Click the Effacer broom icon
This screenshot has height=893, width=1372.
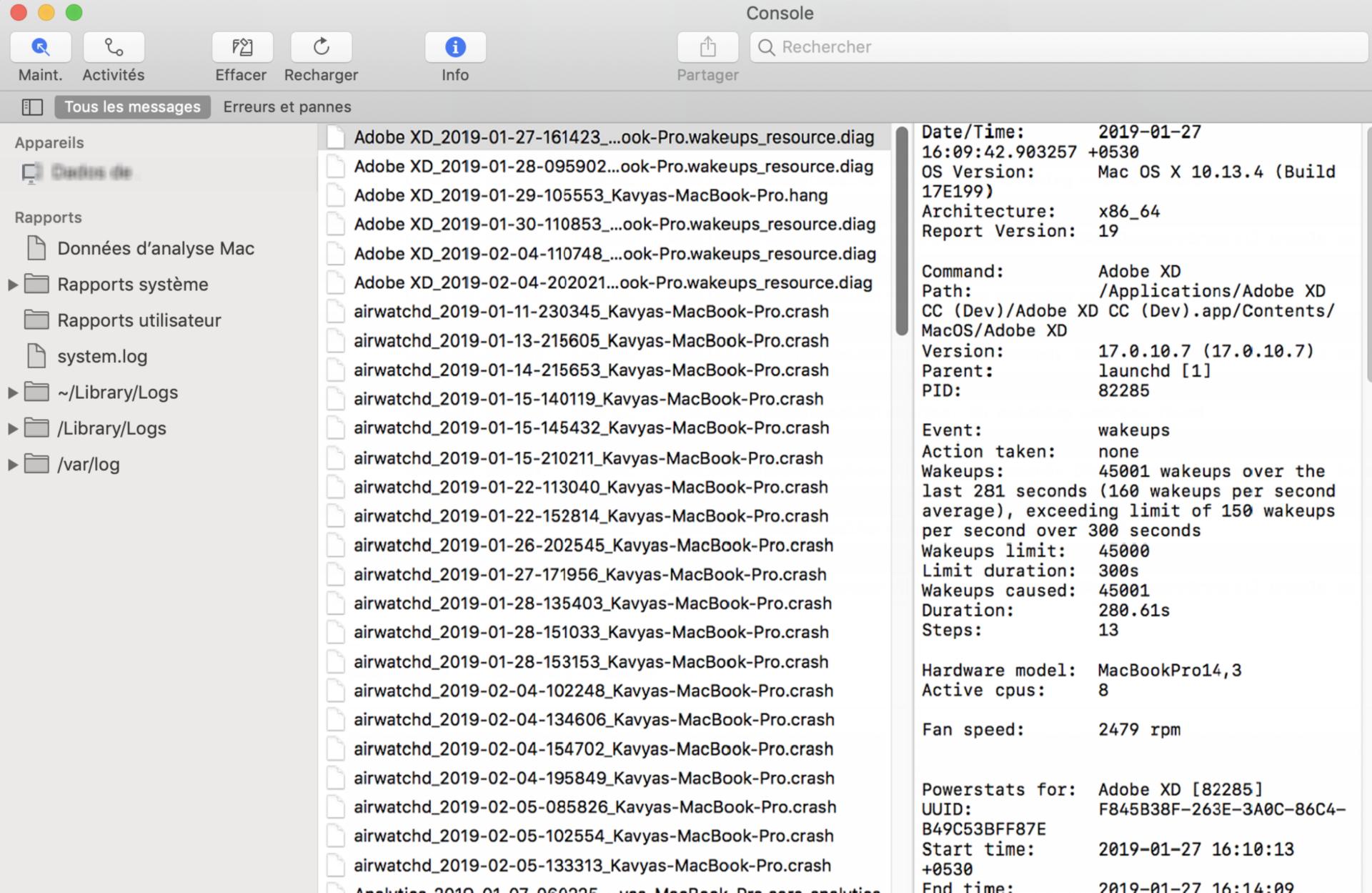[242, 46]
